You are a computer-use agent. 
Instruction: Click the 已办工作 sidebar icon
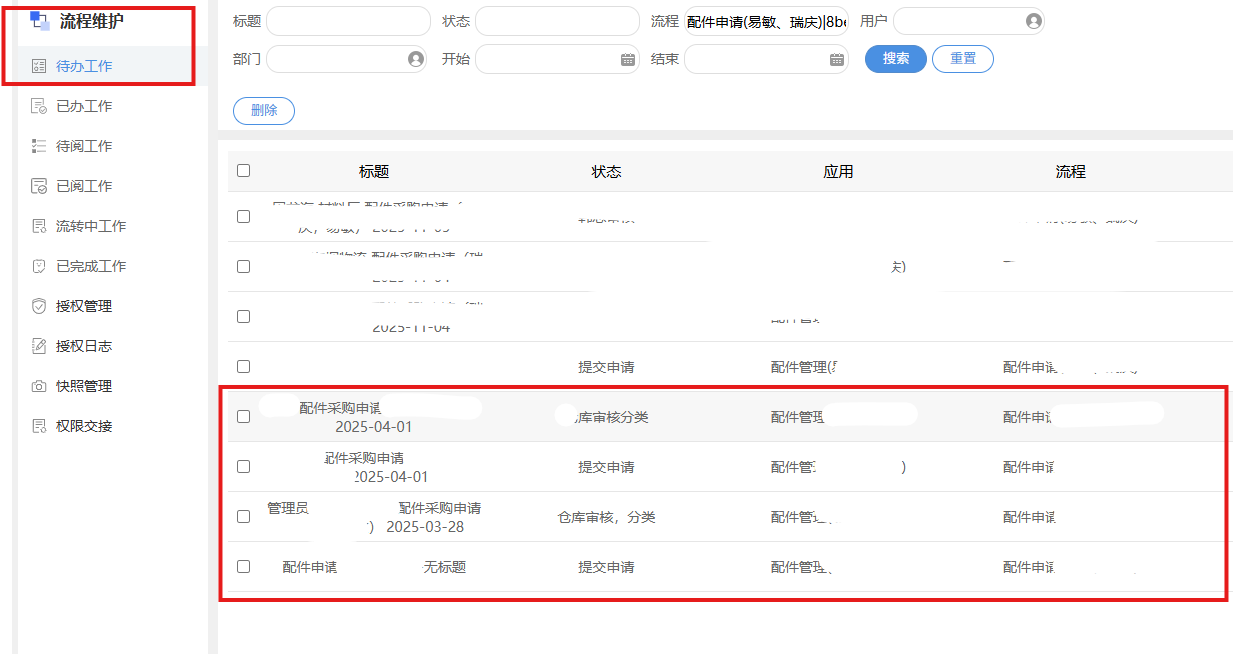[39, 106]
